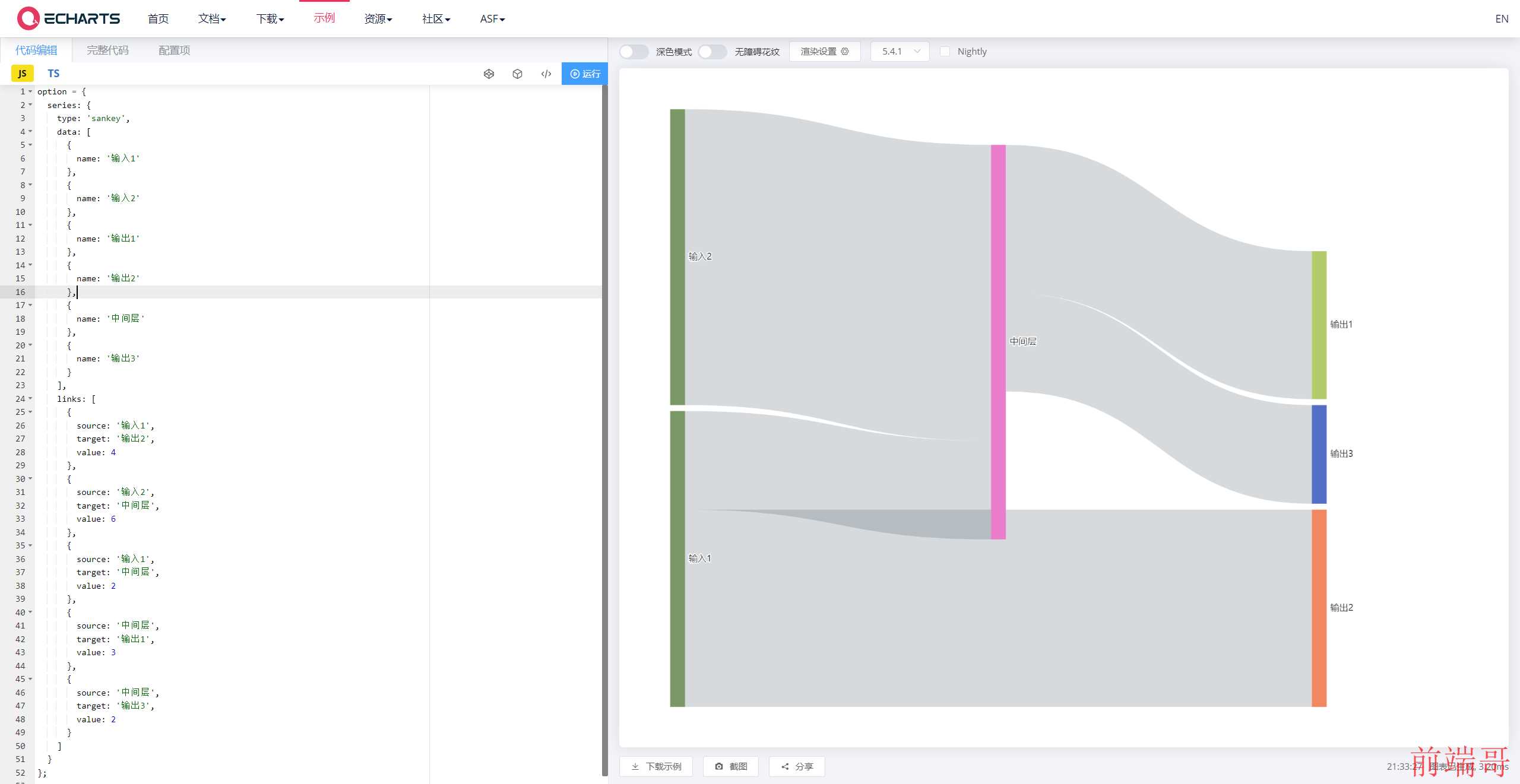Click the light green 输出1 node bar
The height and width of the screenshot is (784, 1520).
click(x=1319, y=325)
